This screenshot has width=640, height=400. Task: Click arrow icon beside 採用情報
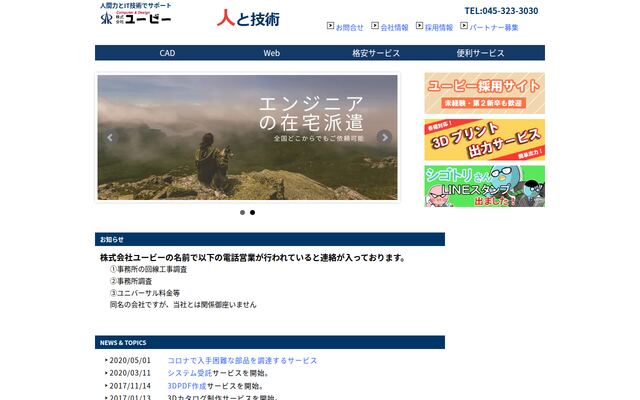pos(420,26)
